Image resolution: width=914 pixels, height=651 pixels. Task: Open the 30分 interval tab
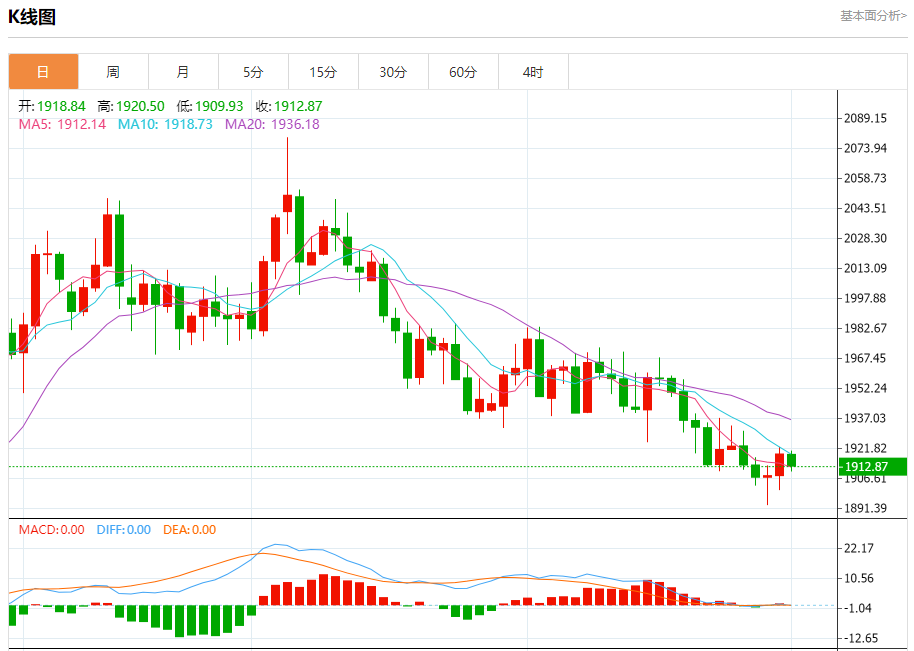(x=393, y=72)
